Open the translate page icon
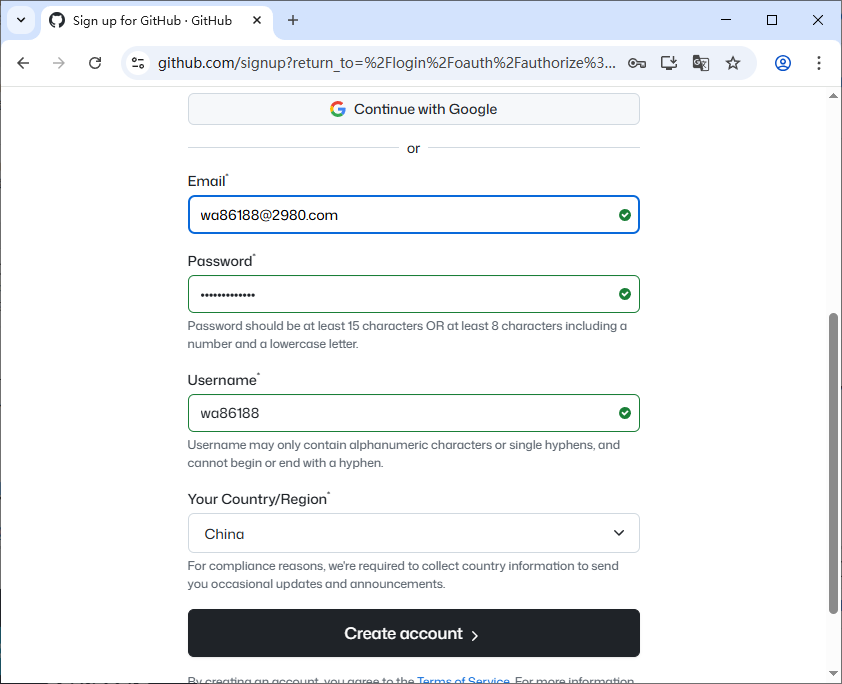 (701, 63)
